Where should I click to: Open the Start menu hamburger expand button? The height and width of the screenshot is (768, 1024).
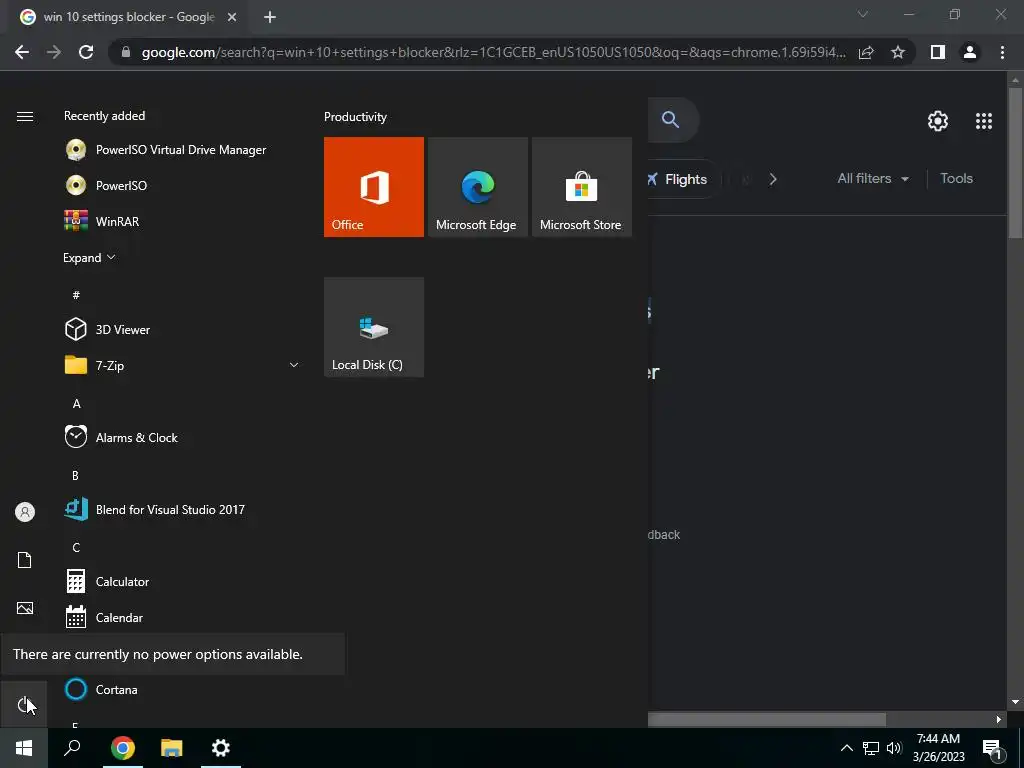(25, 116)
